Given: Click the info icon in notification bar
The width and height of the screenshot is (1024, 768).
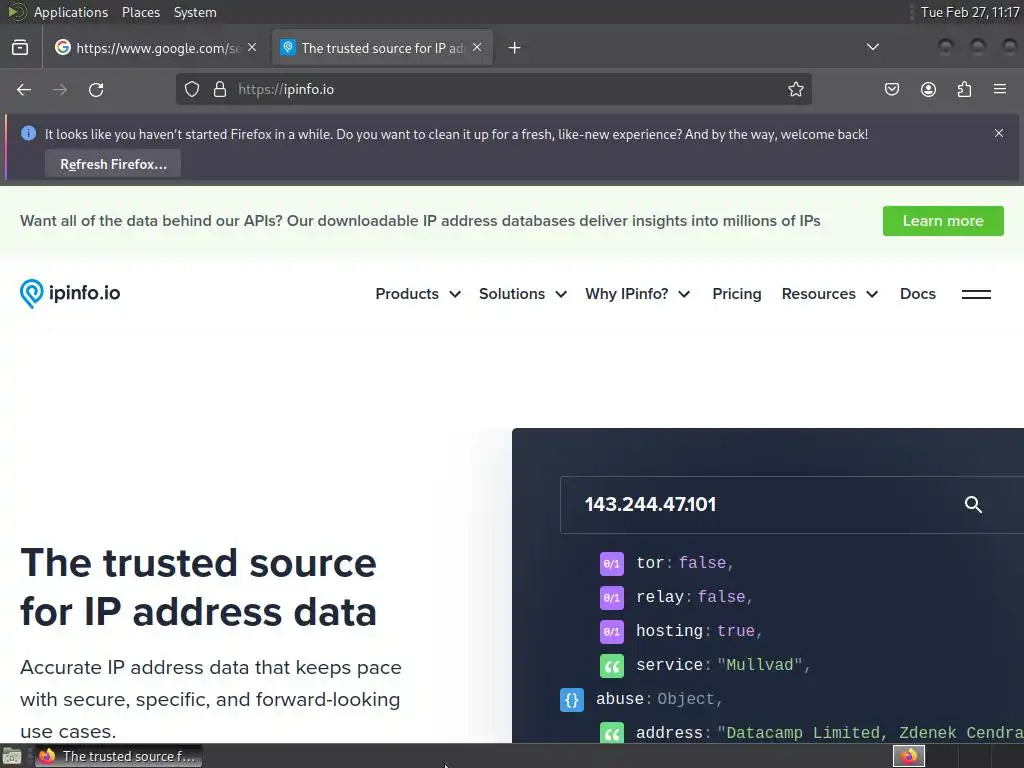Looking at the screenshot, I should [28, 133].
